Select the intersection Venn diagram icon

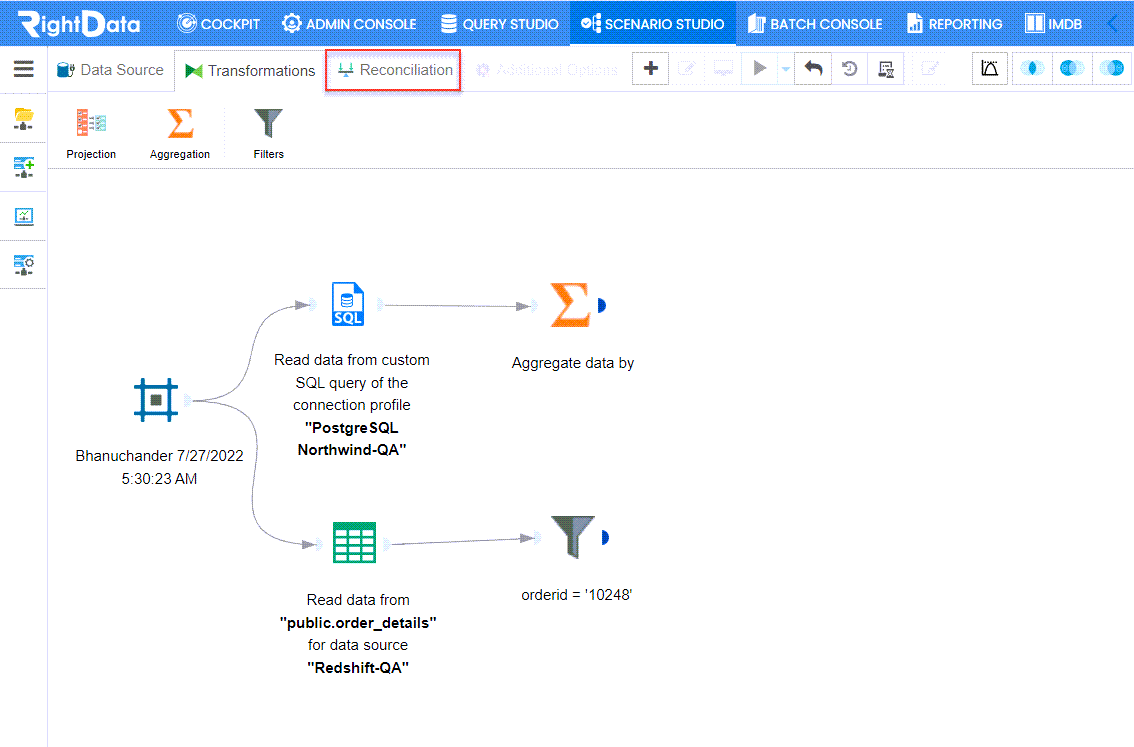(1032, 69)
